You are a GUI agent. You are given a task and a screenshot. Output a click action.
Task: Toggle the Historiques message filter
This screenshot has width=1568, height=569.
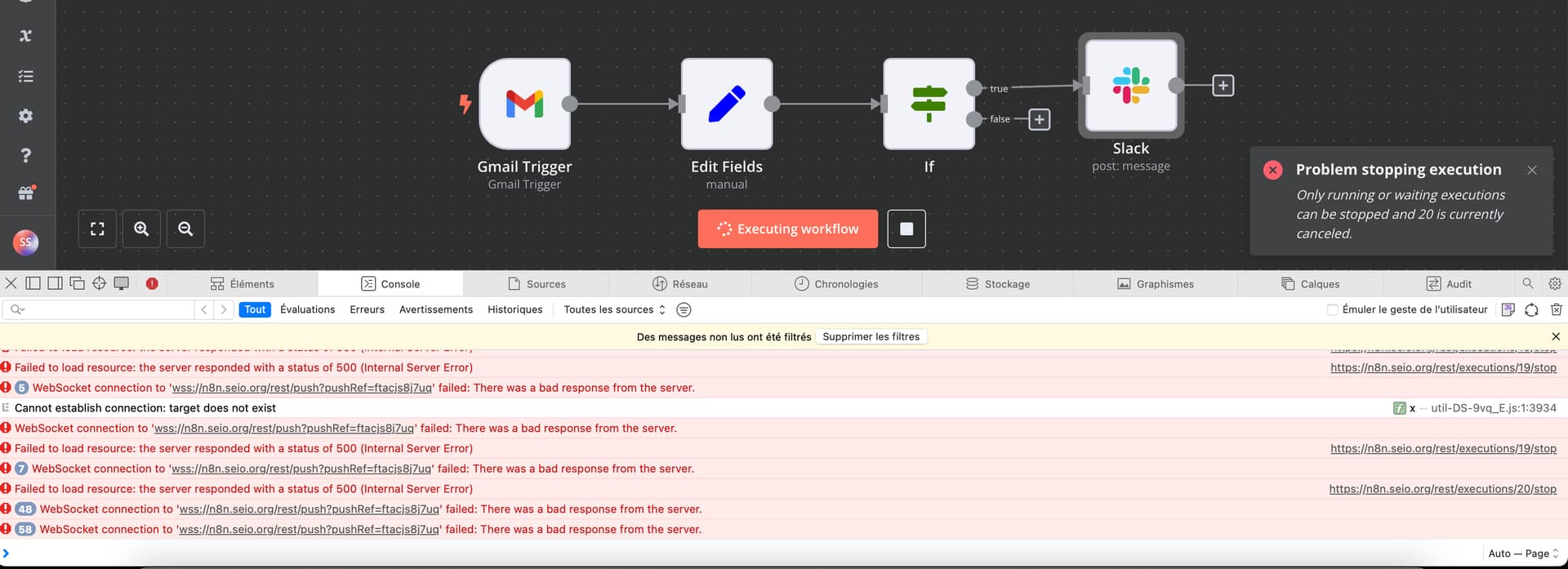click(514, 309)
